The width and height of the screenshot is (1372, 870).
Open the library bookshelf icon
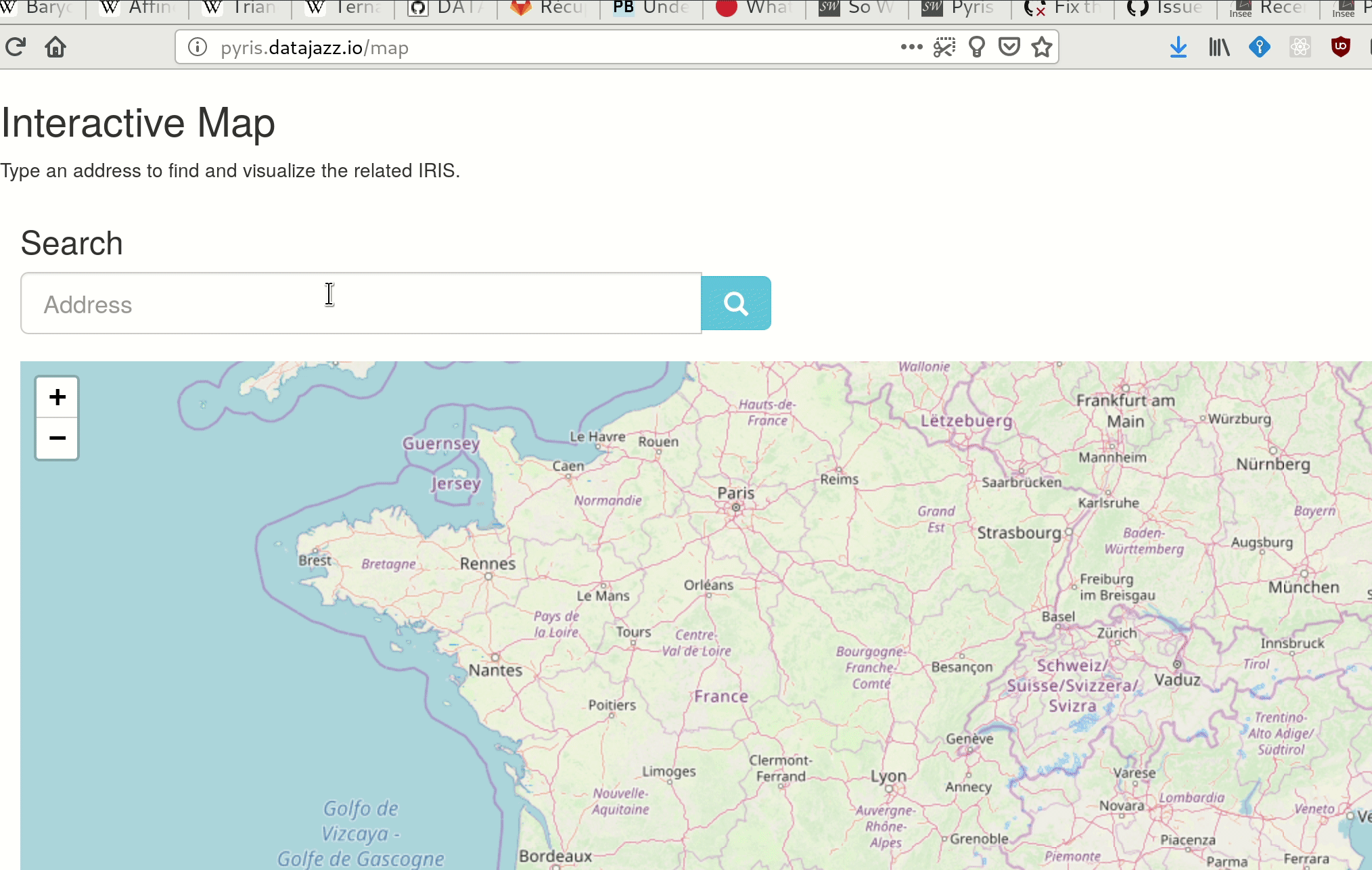tap(1219, 47)
